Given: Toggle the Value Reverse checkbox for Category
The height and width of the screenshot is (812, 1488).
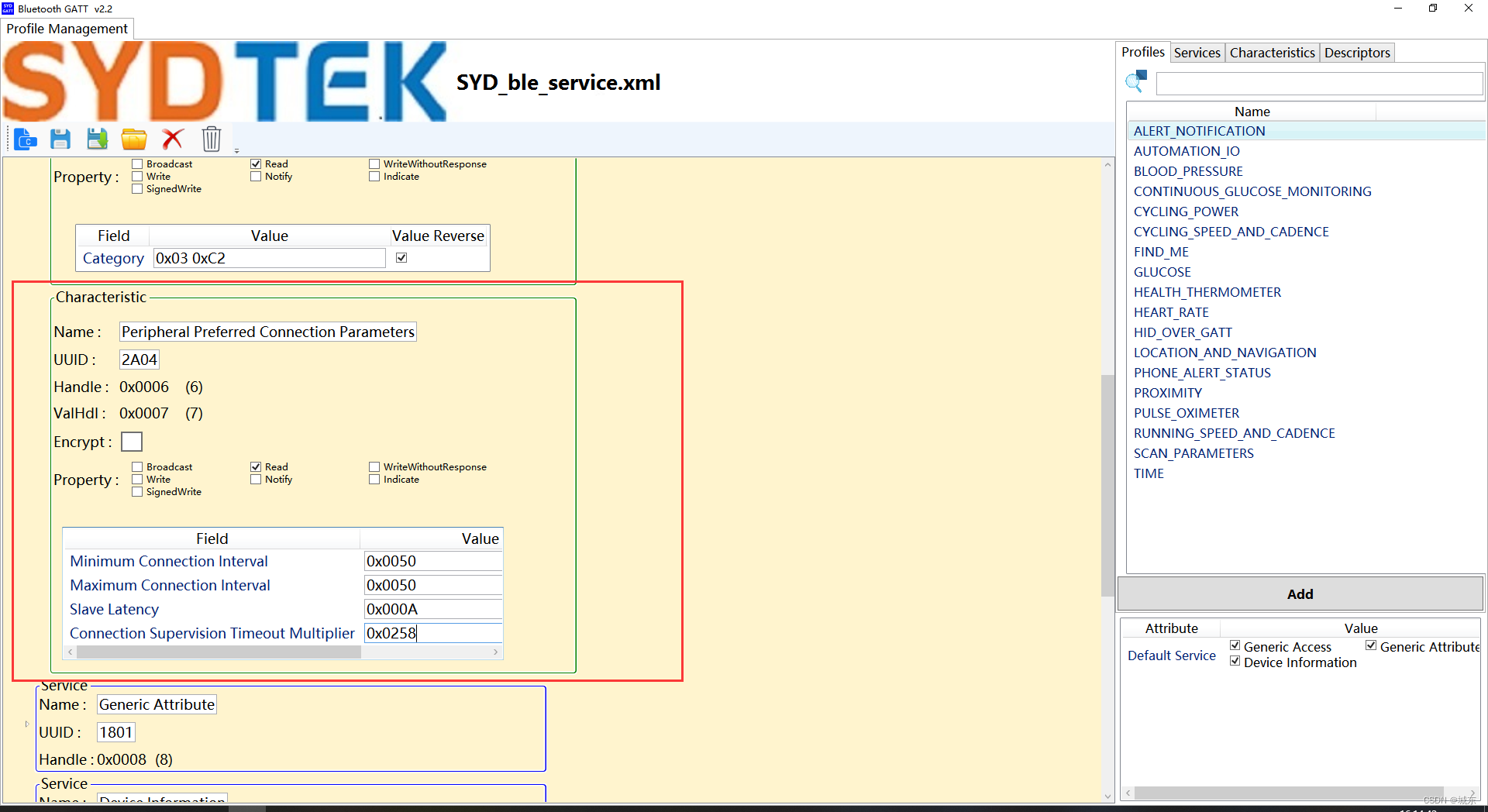Looking at the screenshot, I should pos(401,258).
